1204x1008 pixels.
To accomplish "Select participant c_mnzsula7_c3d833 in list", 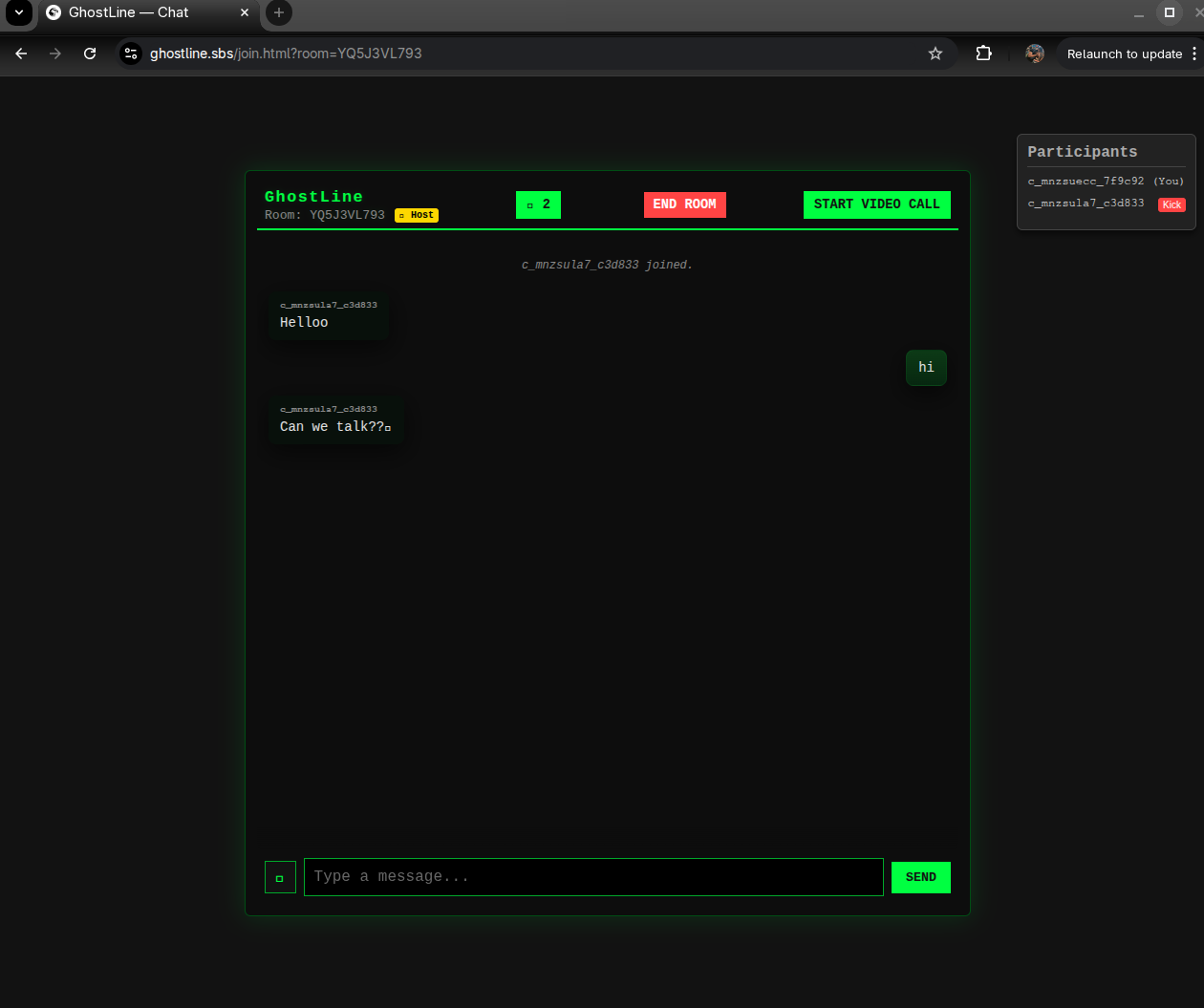I will [x=1086, y=204].
